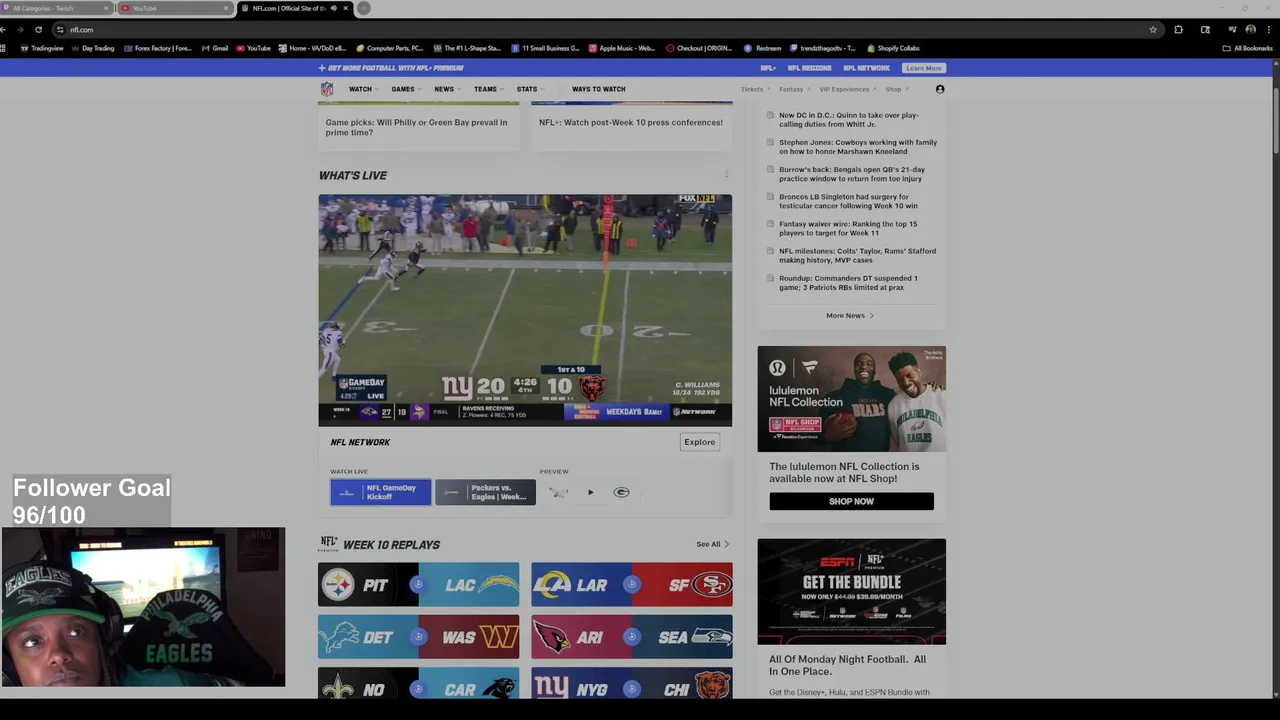The image size is (1280, 720).
Task: Open the ESPN Get The Bundle ad
Action: (x=851, y=592)
